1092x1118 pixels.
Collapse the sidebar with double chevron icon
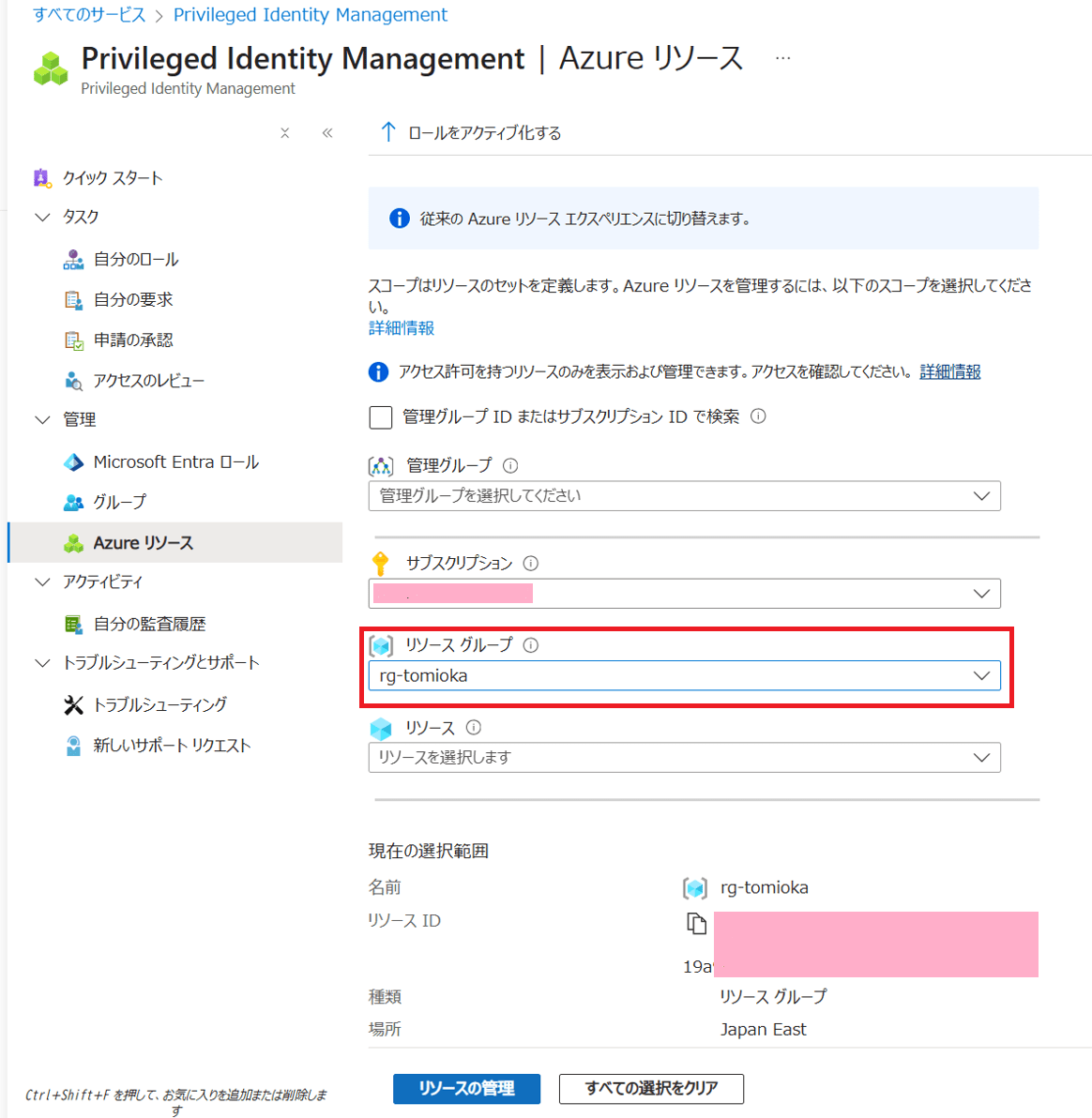click(327, 133)
